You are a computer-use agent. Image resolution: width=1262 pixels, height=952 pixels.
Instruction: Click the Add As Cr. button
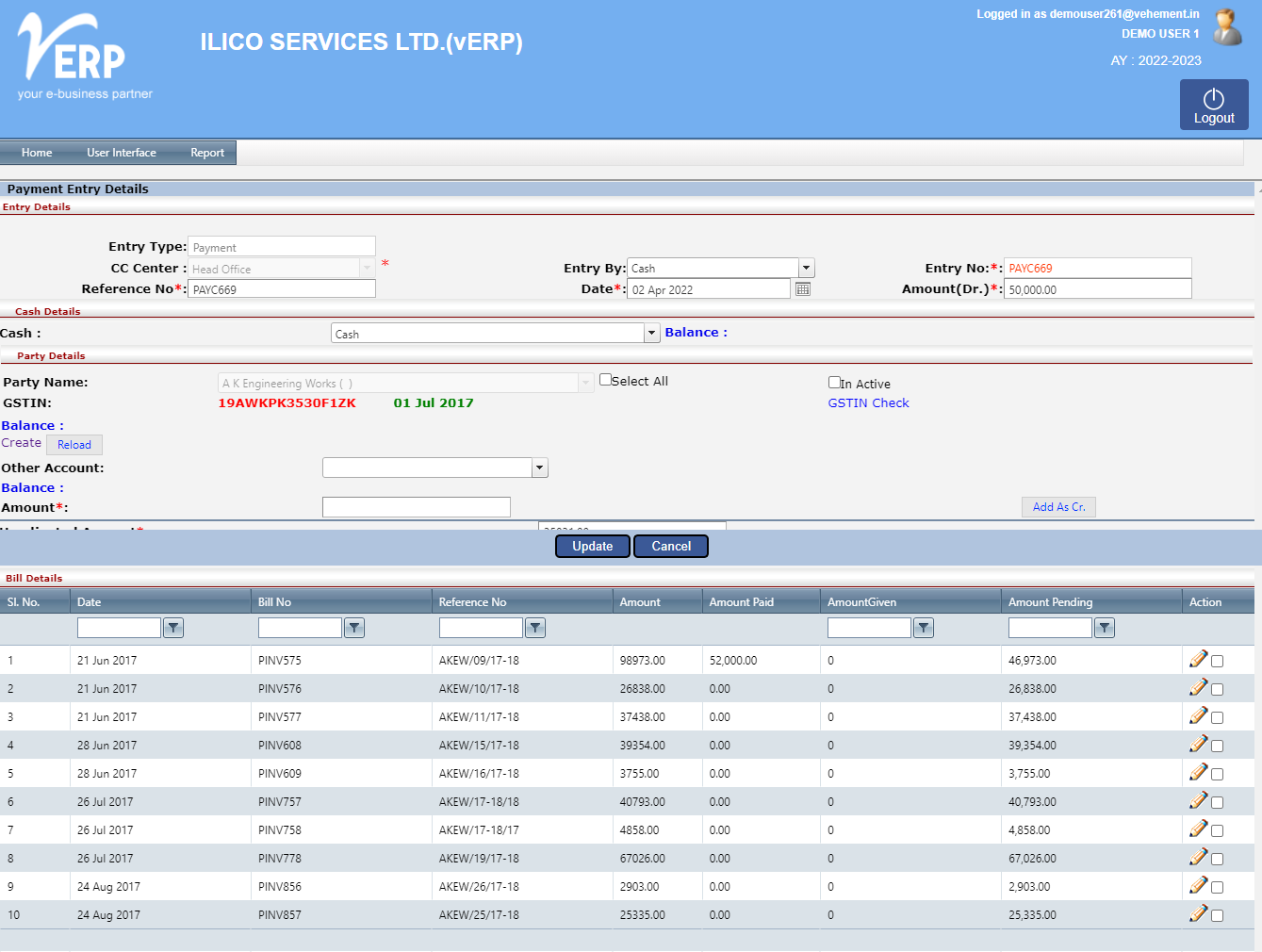point(1058,507)
